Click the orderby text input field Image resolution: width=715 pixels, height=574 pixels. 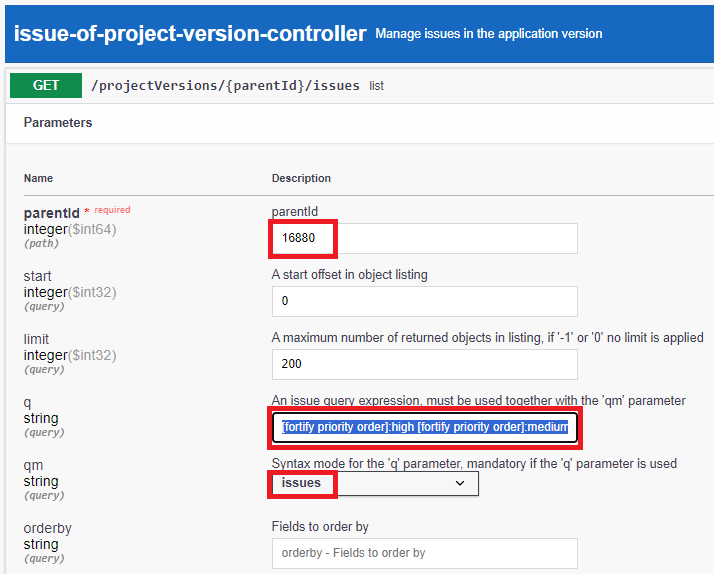[424, 553]
